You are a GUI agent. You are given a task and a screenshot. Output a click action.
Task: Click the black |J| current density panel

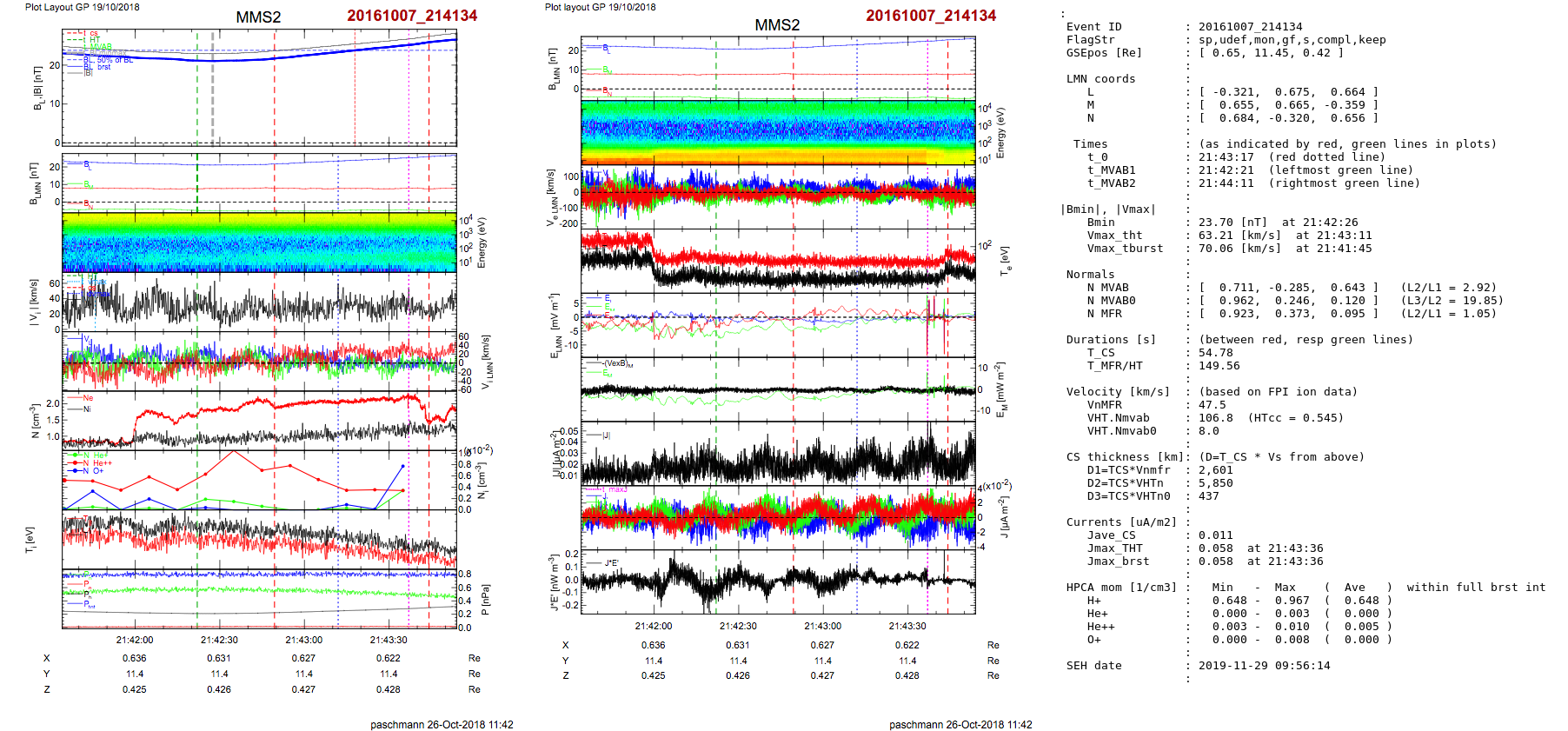pos(778,454)
